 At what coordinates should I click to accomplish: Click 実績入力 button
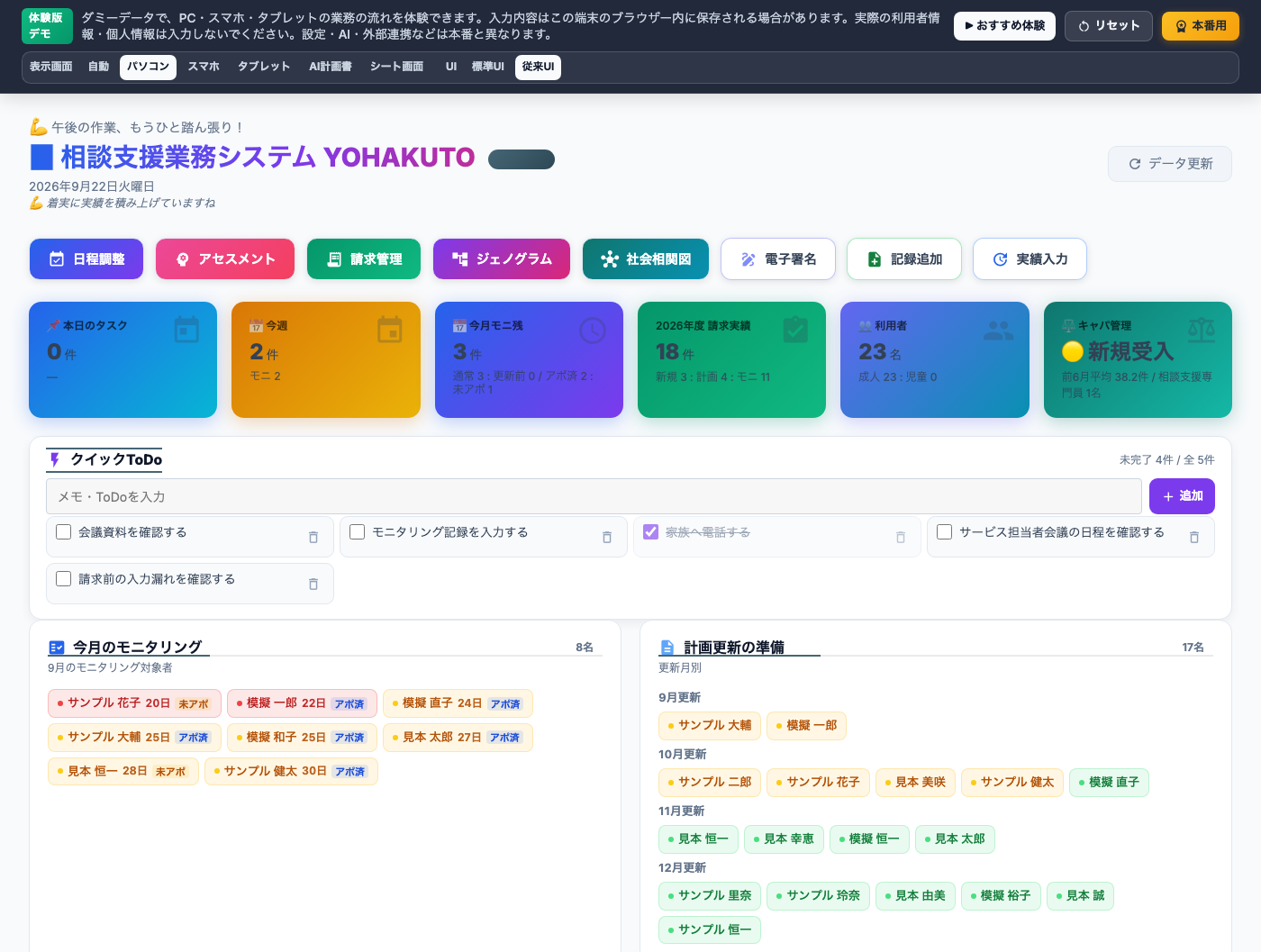pos(1030,259)
